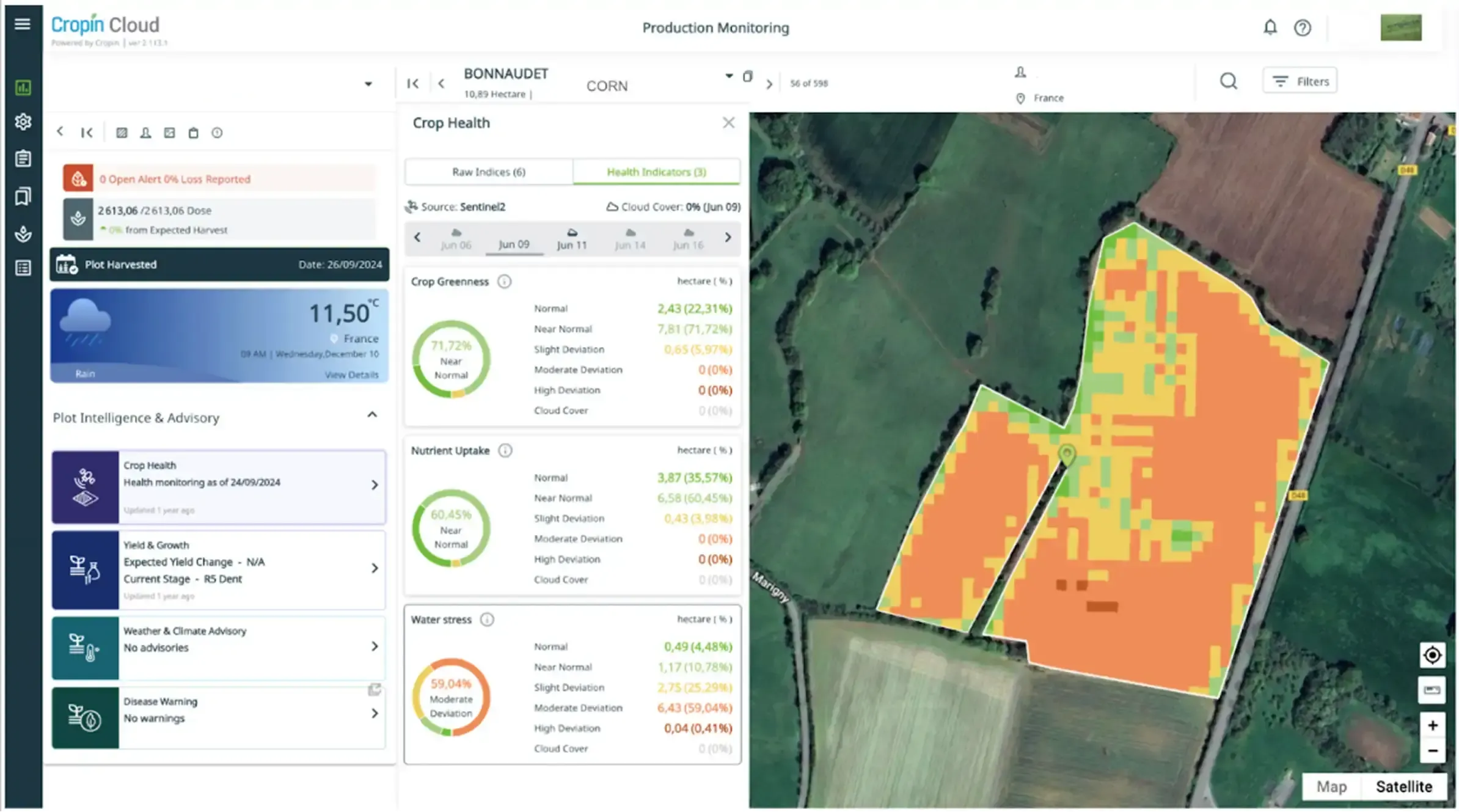
Task: Click the Water stress info icon
Action: (x=487, y=620)
